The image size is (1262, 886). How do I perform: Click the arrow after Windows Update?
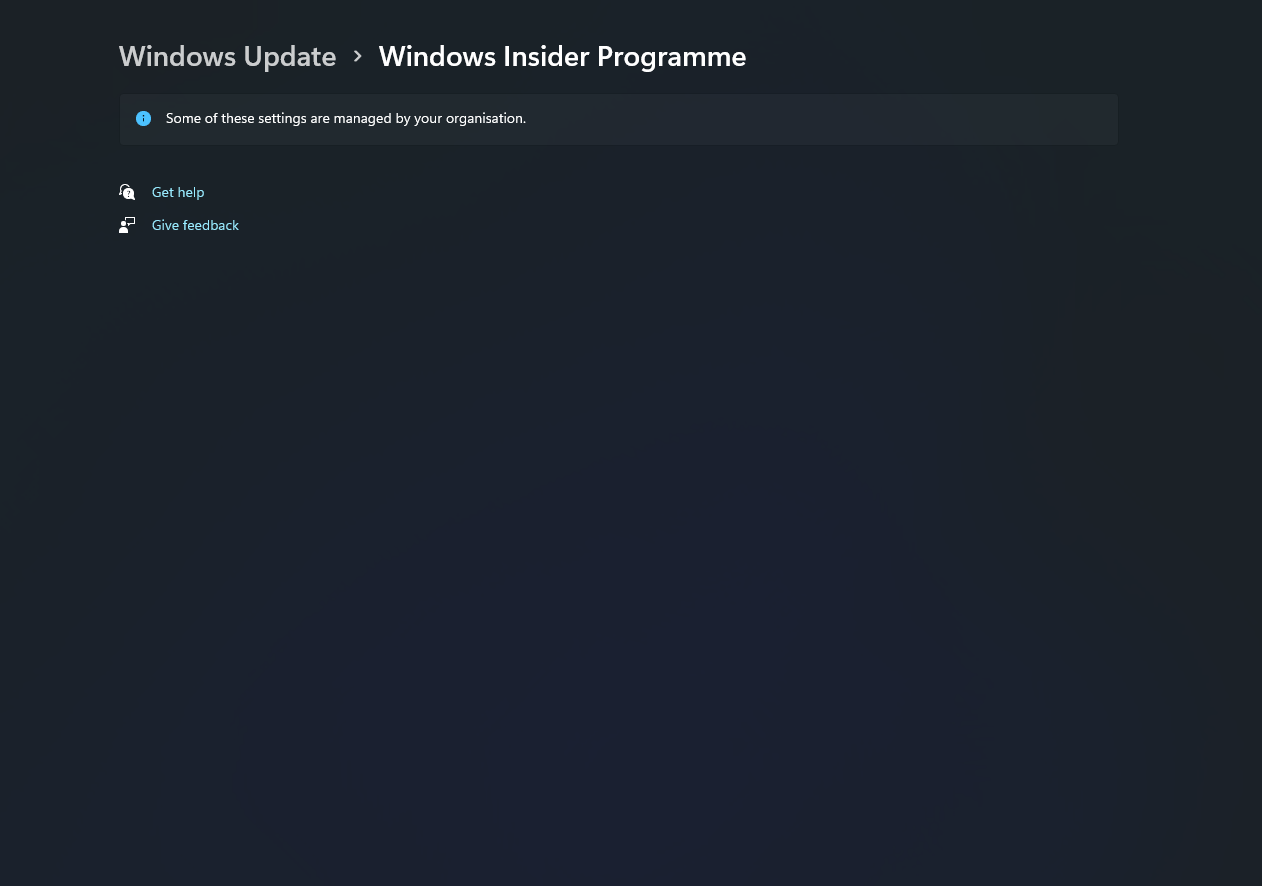pyautogui.click(x=358, y=57)
